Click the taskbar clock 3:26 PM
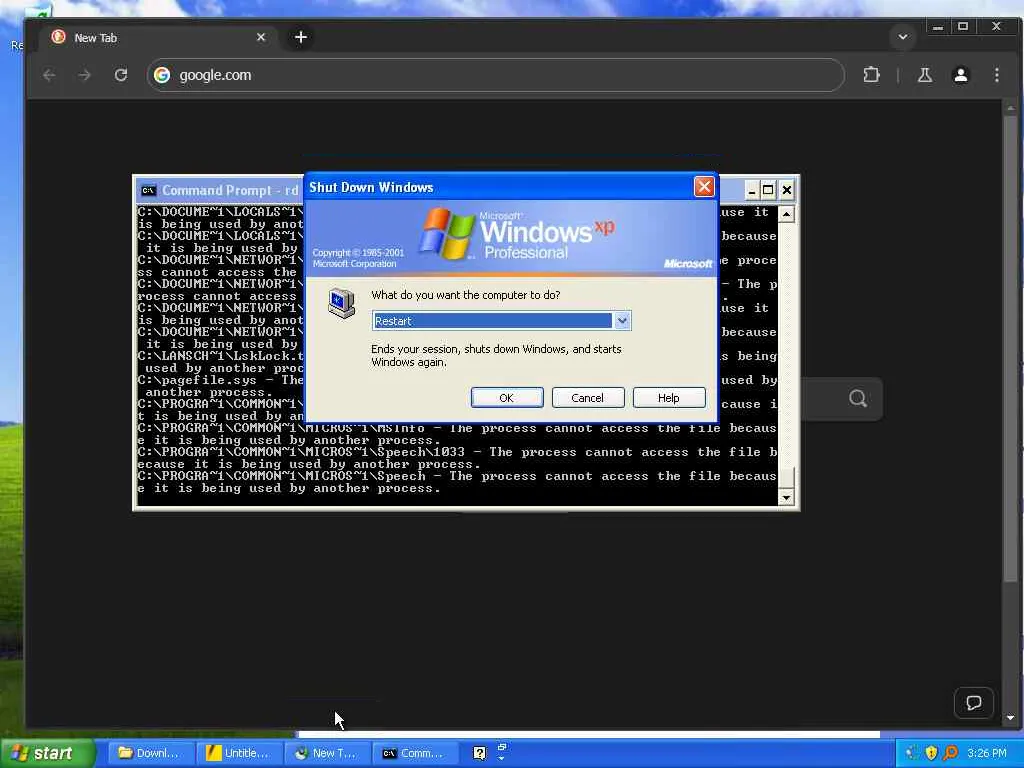The image size is (1024, 768). pos(987,754)
